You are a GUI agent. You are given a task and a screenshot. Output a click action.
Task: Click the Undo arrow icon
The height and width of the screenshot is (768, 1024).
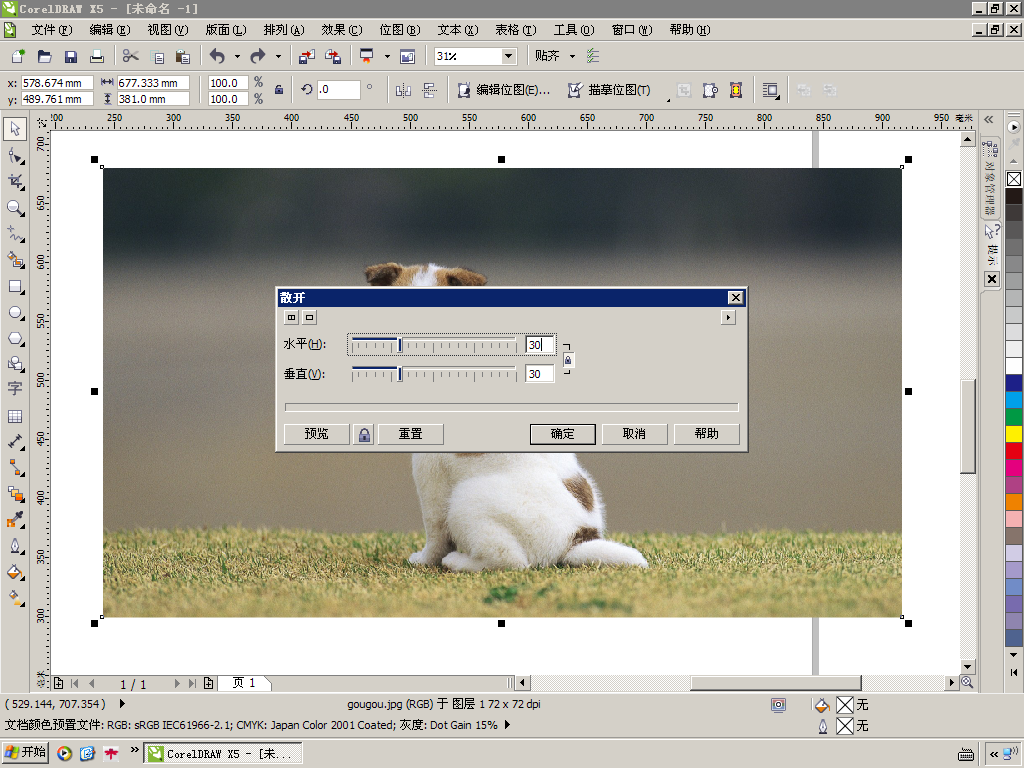217,56
